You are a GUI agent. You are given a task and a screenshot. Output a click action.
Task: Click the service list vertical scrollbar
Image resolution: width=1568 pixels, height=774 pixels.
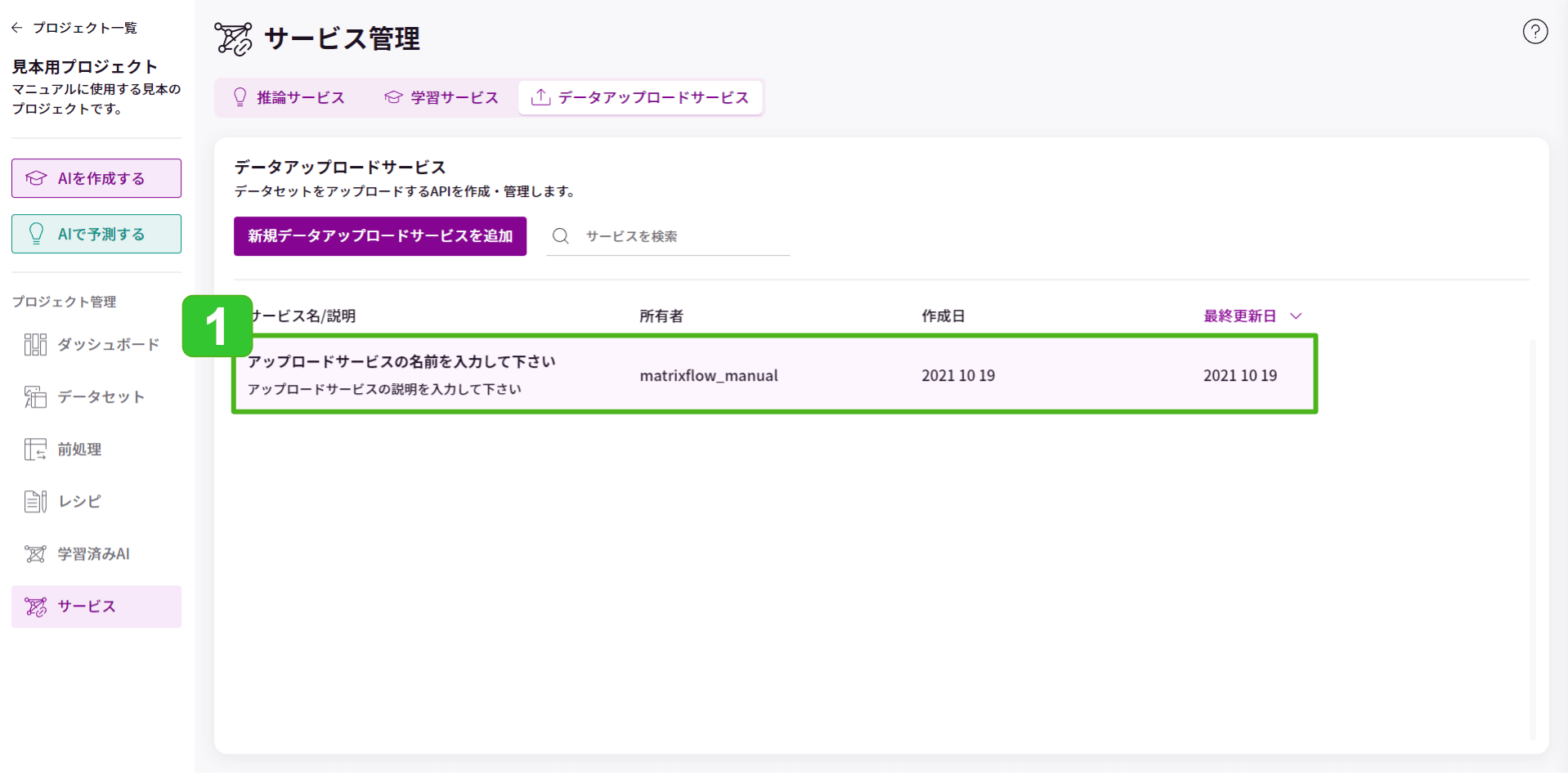pyautogui.click(x=1532, y=539)
